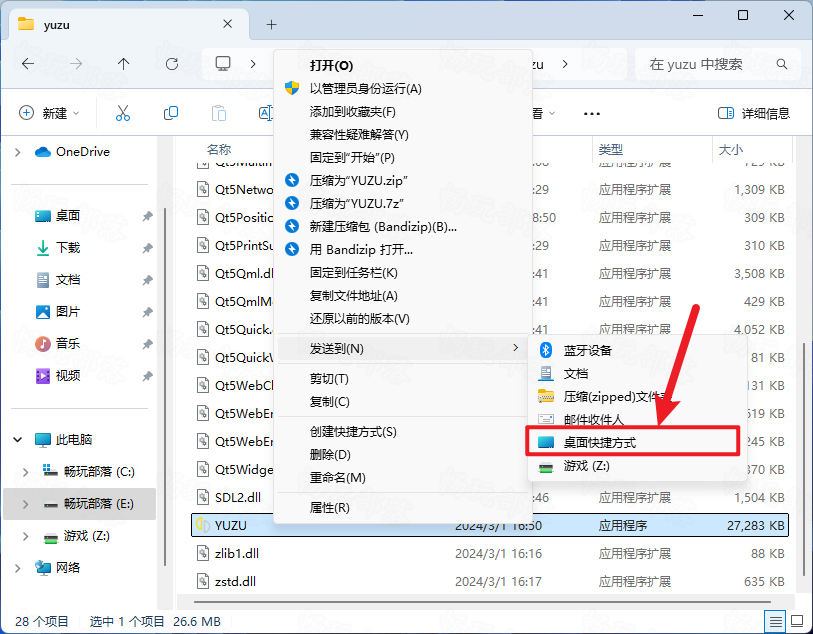Run as administrator from context menu
This screenshot has height=634, width=813.
[x=402, y=89]
